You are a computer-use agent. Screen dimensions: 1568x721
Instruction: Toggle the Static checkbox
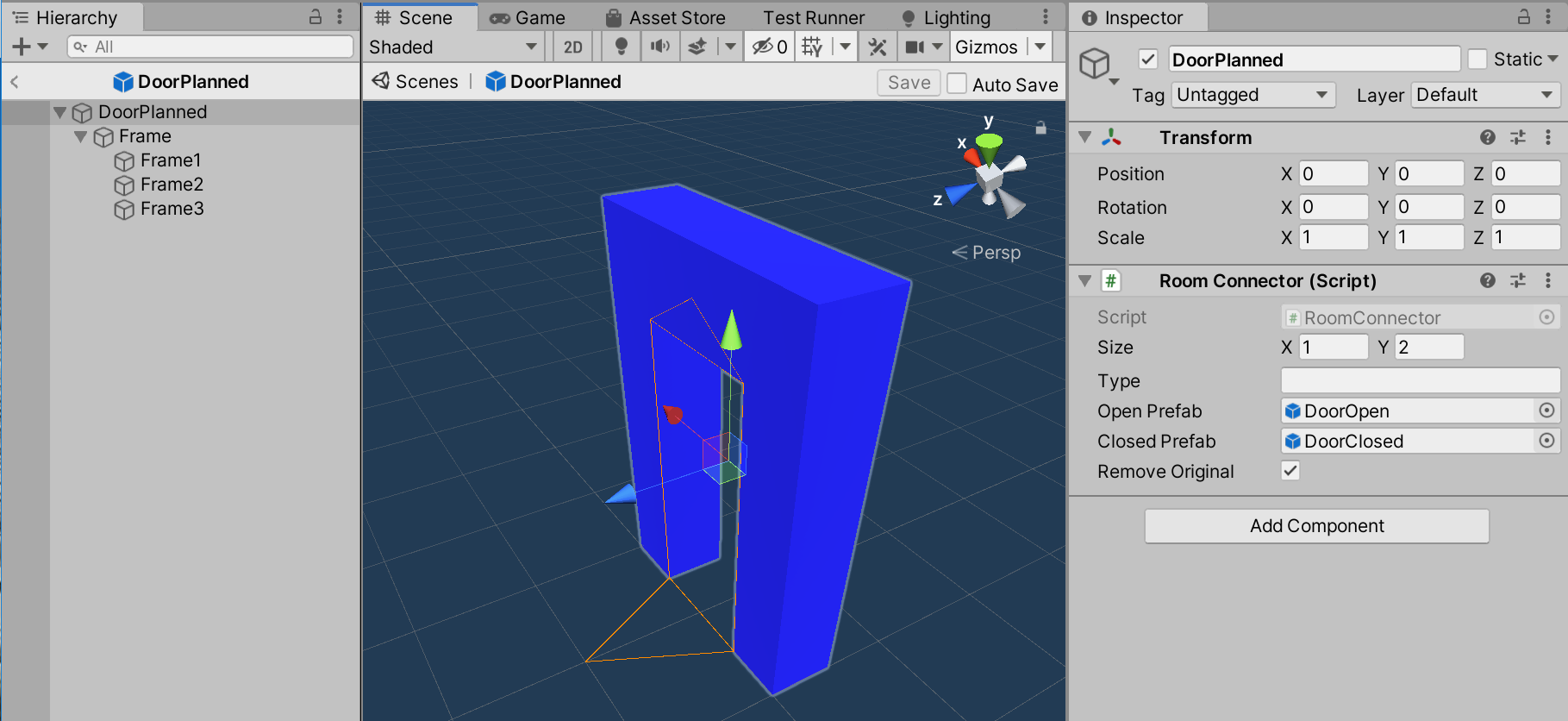pyautogui.click(x=1477, y=59)
